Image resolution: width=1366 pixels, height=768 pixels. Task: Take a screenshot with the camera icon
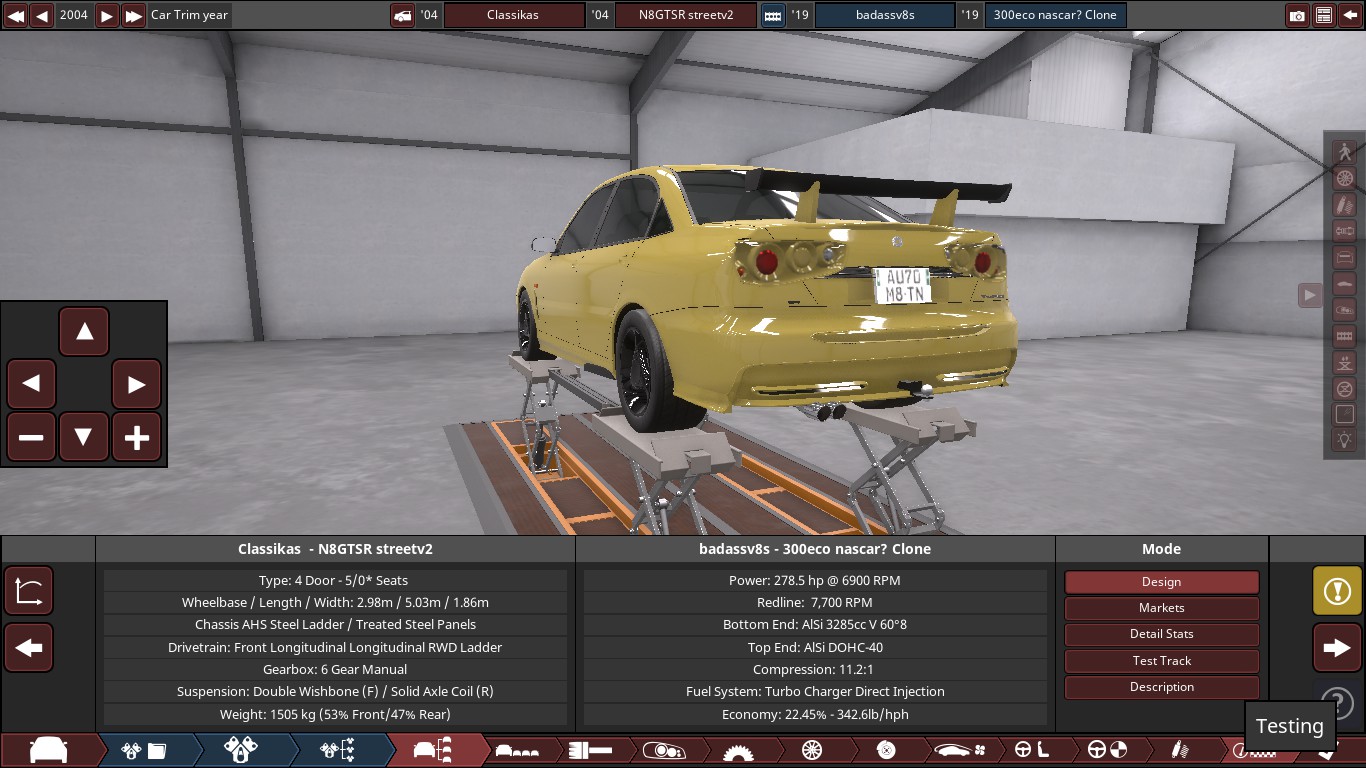(1297, 15)
